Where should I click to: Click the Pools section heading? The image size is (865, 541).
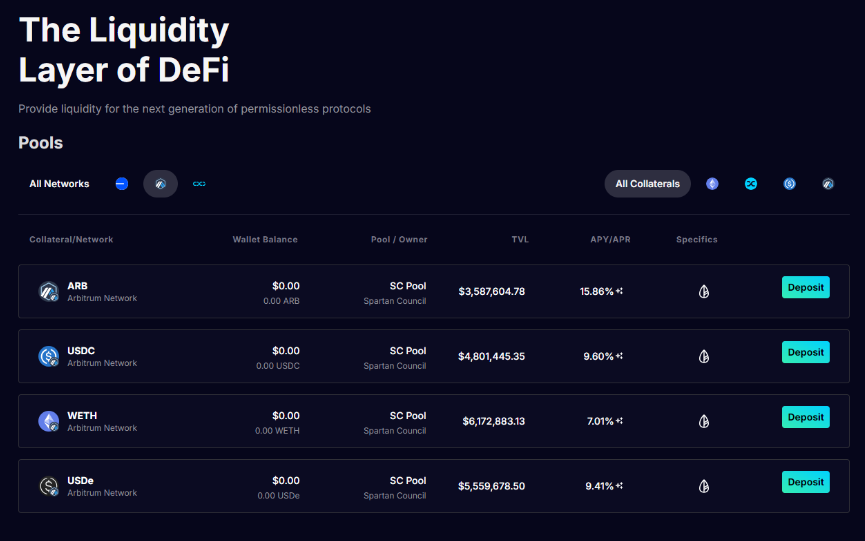pos(41,143)
